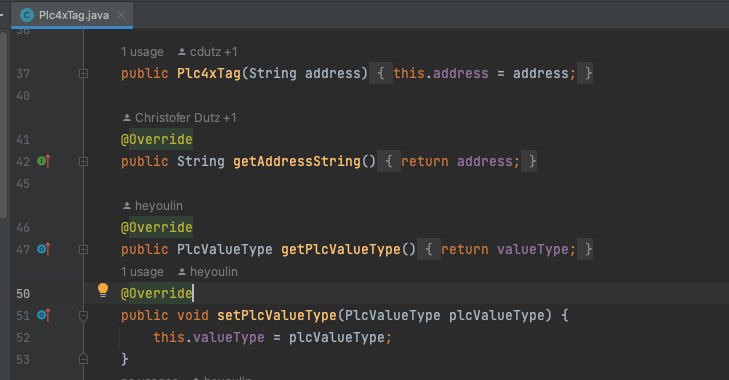Open the heyoulin author hint above line 50
This screenshot has width=729, height=380.
tap(208, 272)
